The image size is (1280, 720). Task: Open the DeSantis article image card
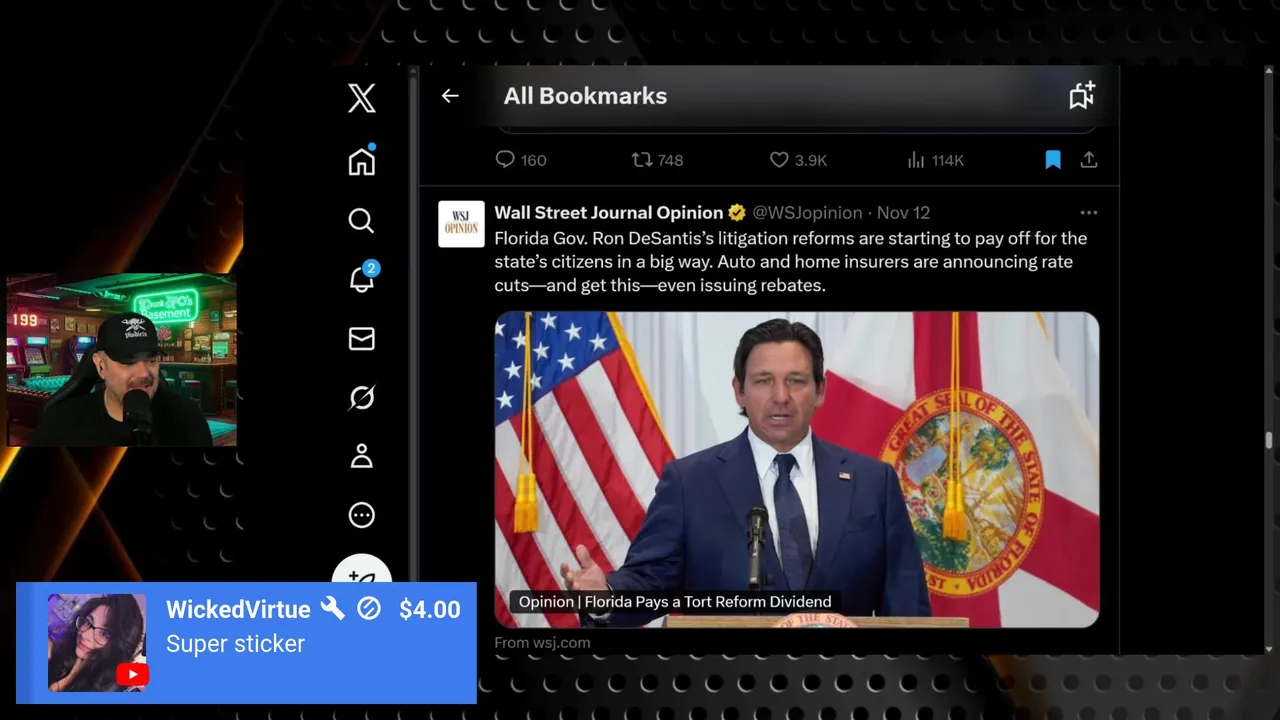pos(797,469)
